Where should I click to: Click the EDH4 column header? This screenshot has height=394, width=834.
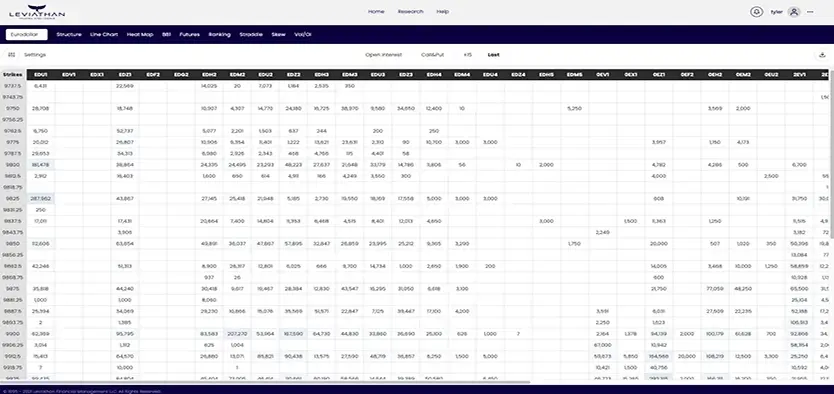click(434, 75)
